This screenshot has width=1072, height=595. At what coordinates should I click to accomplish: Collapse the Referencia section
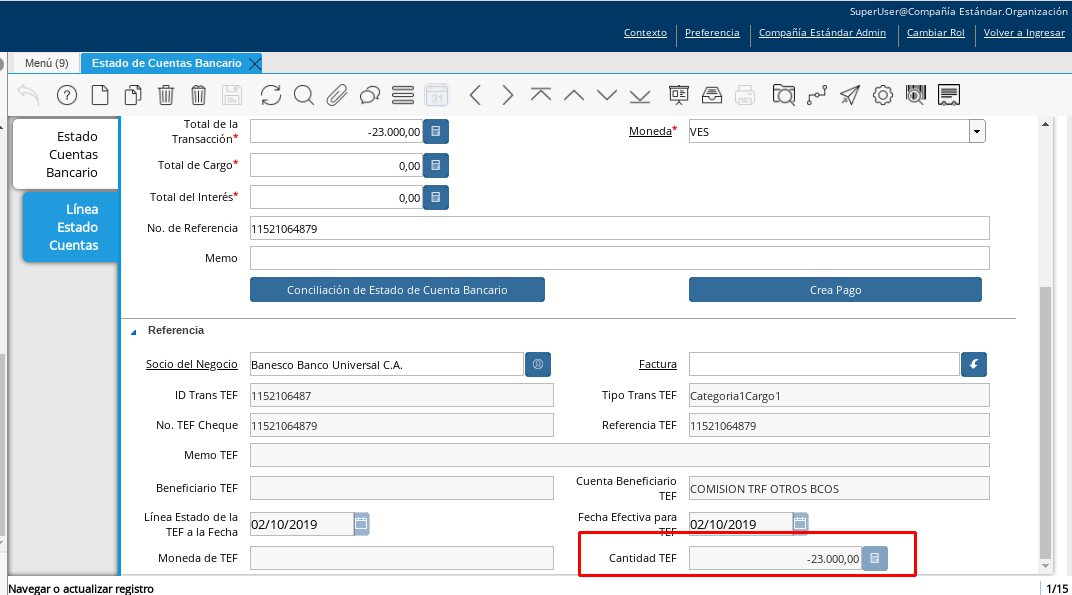[x=134, y=331]
